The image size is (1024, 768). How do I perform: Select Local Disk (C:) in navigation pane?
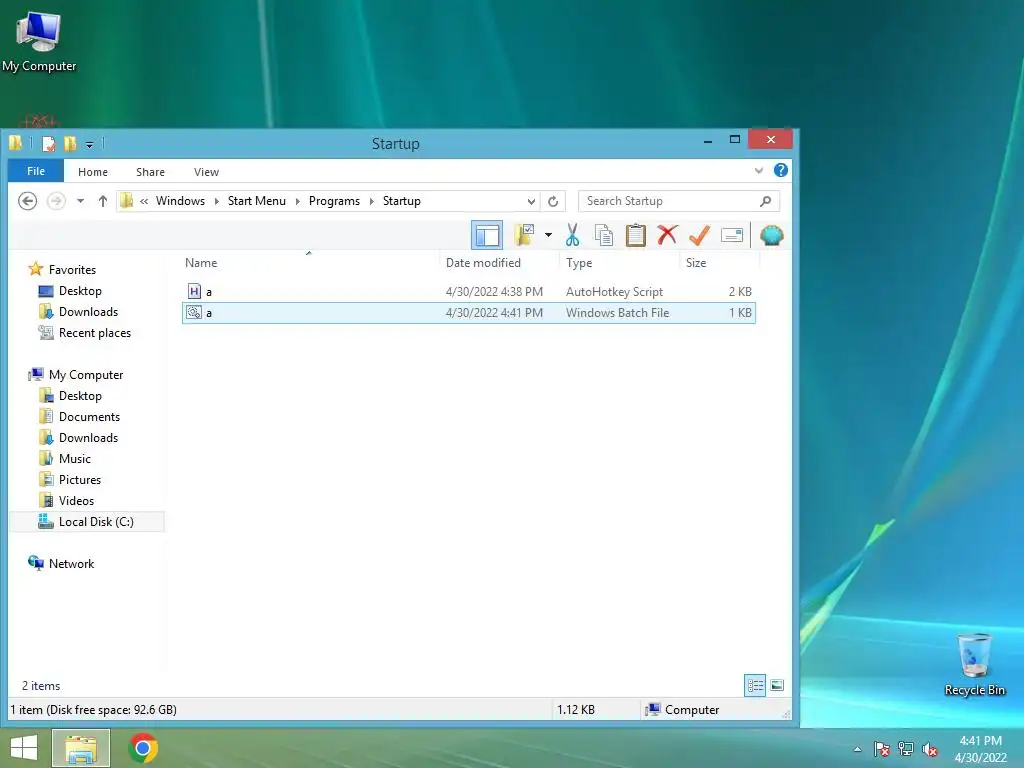tap(86, 521)
